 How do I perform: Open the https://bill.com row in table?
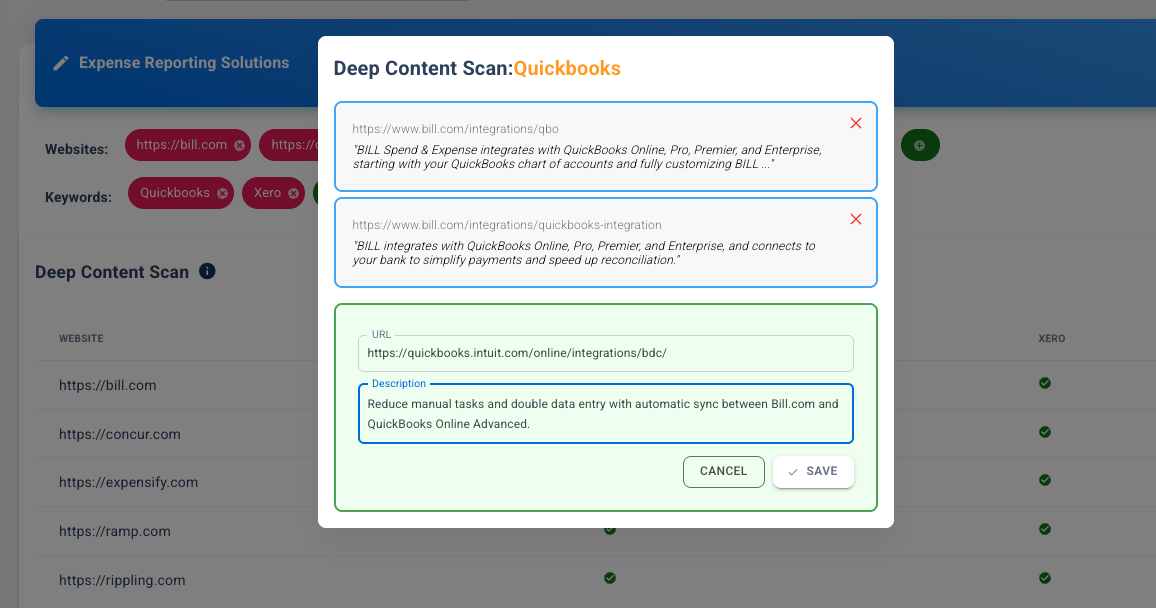coord(108,385)
